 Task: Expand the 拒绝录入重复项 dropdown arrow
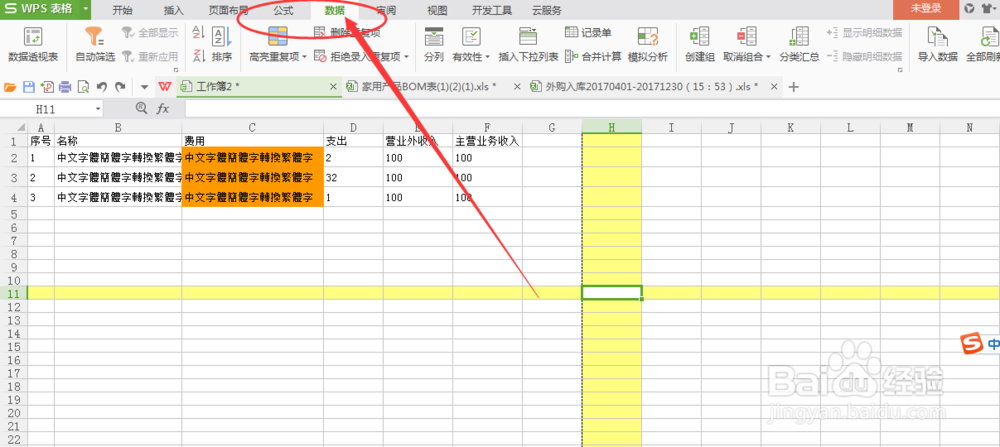(x=406, y=57)
